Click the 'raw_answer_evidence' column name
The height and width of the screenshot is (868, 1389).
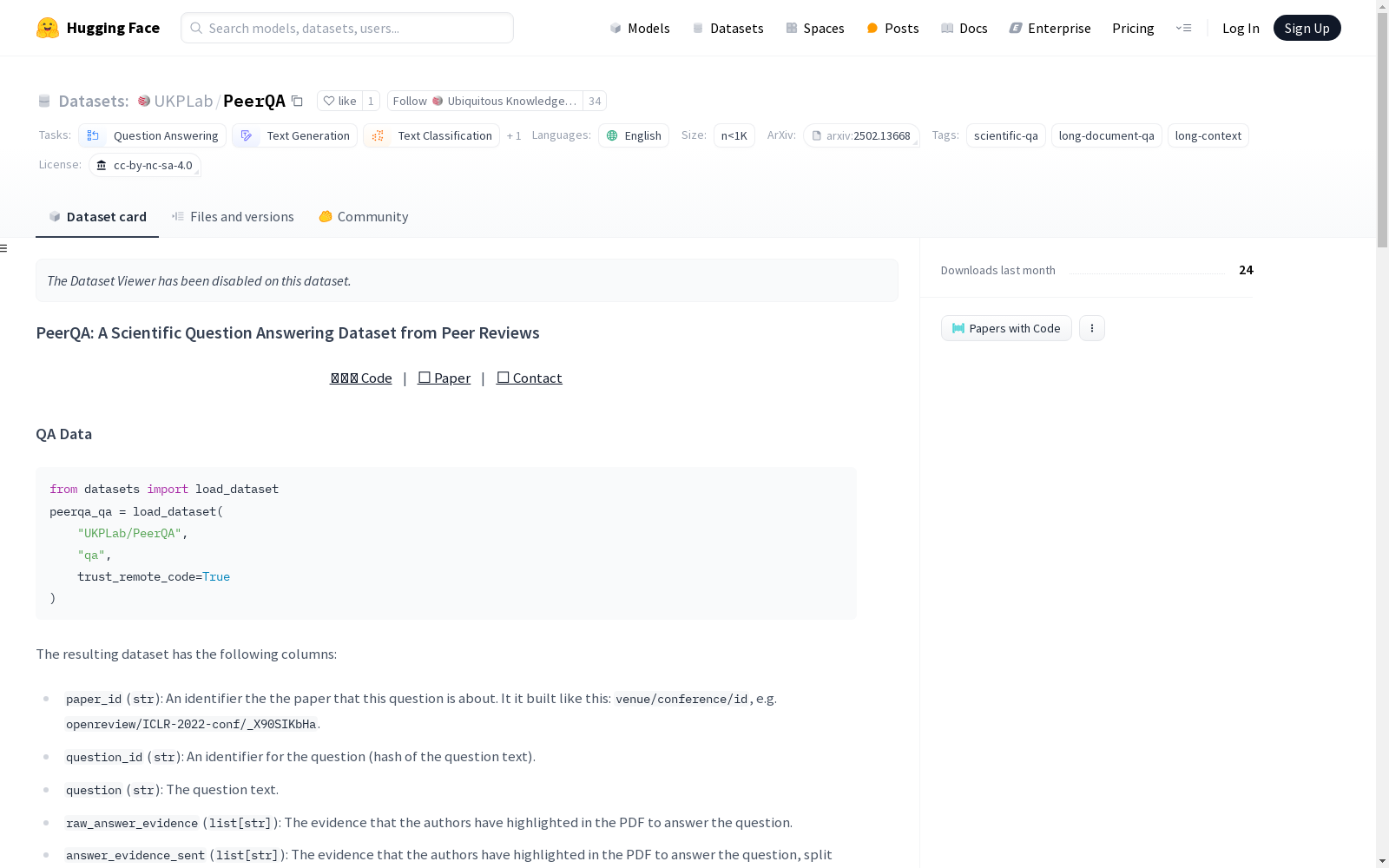pos(132,823)
